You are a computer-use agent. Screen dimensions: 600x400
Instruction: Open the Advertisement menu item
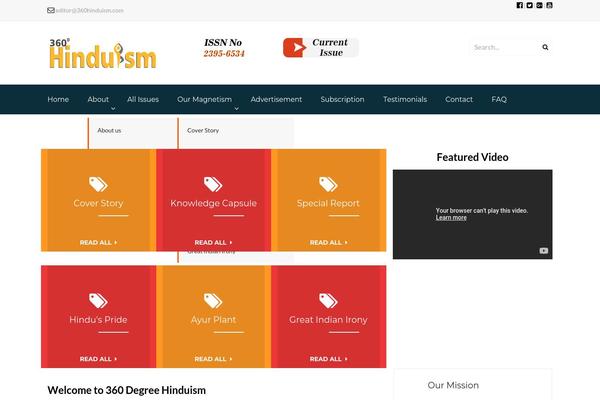(276, 99)
